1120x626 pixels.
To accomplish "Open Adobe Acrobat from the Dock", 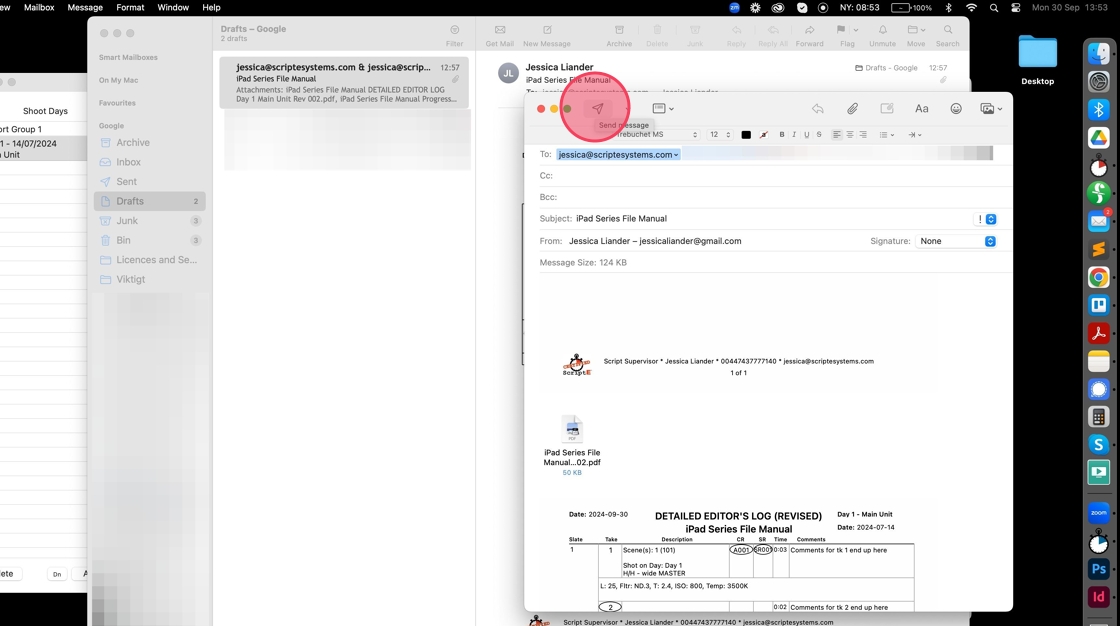I will 1099,333.
